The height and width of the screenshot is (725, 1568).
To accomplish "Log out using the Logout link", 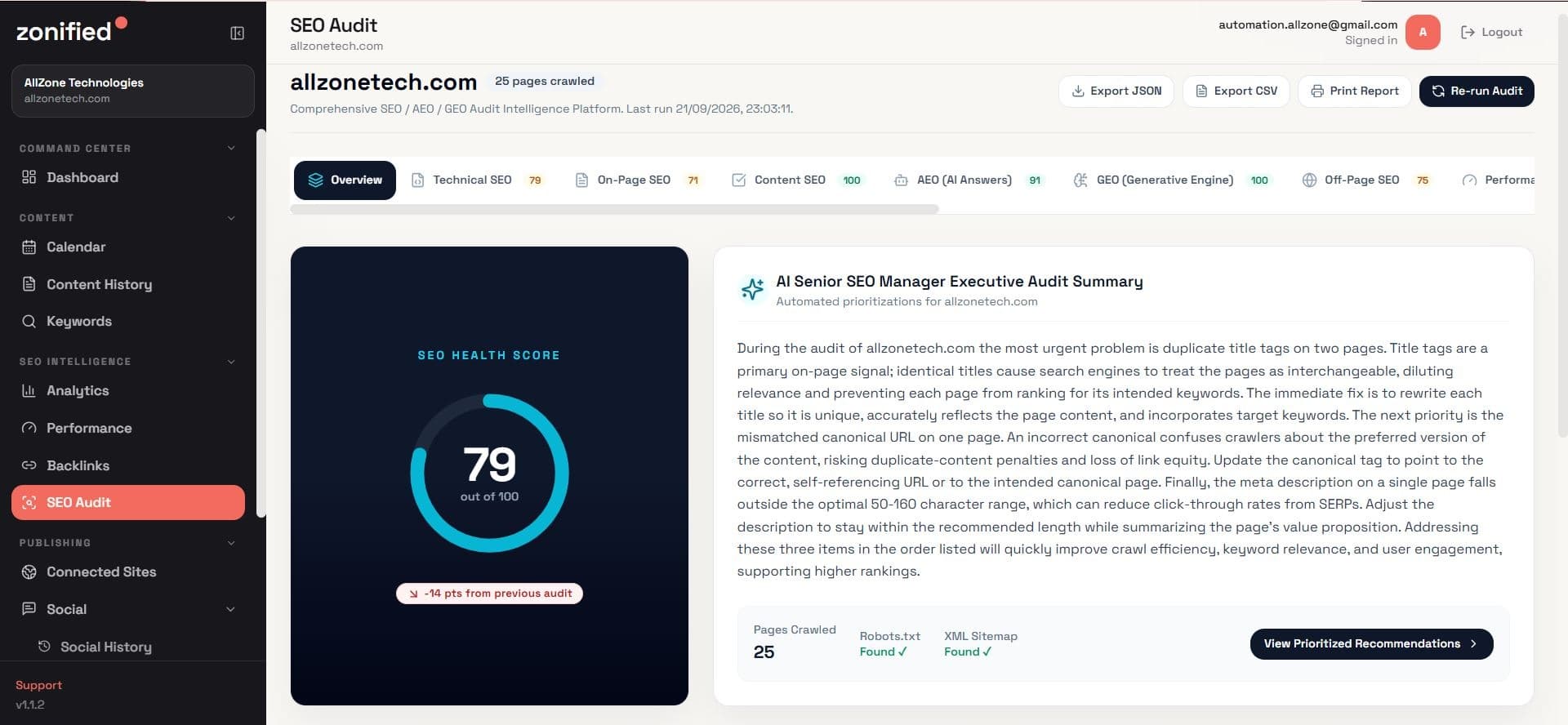I will click(x=1491, y=32).
